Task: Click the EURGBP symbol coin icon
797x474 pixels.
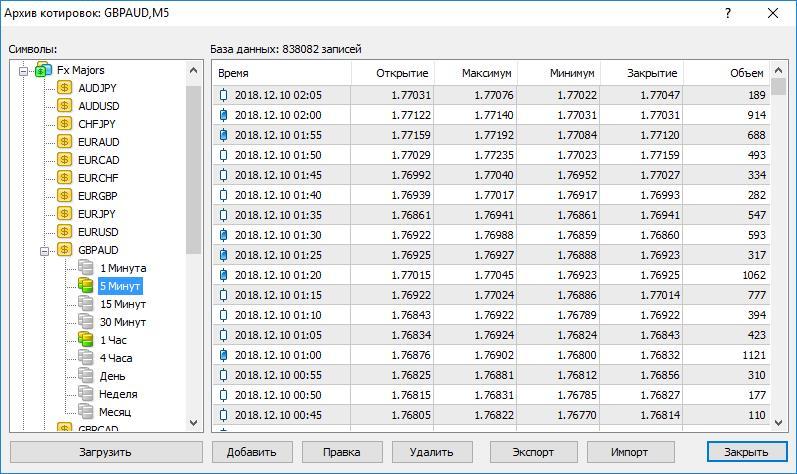Action: [66, 196]
